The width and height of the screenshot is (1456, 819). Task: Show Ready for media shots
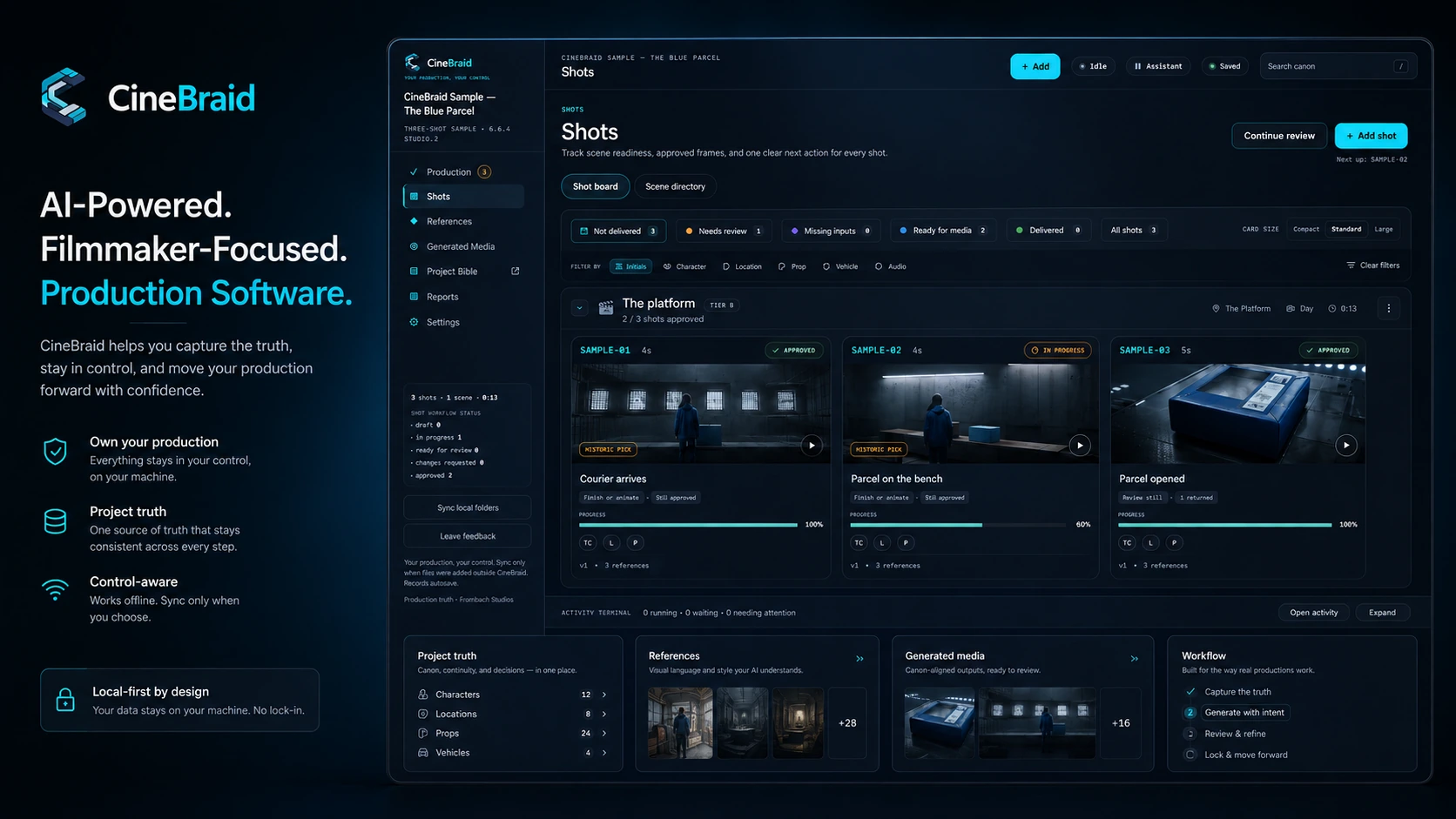pos(944,231)
